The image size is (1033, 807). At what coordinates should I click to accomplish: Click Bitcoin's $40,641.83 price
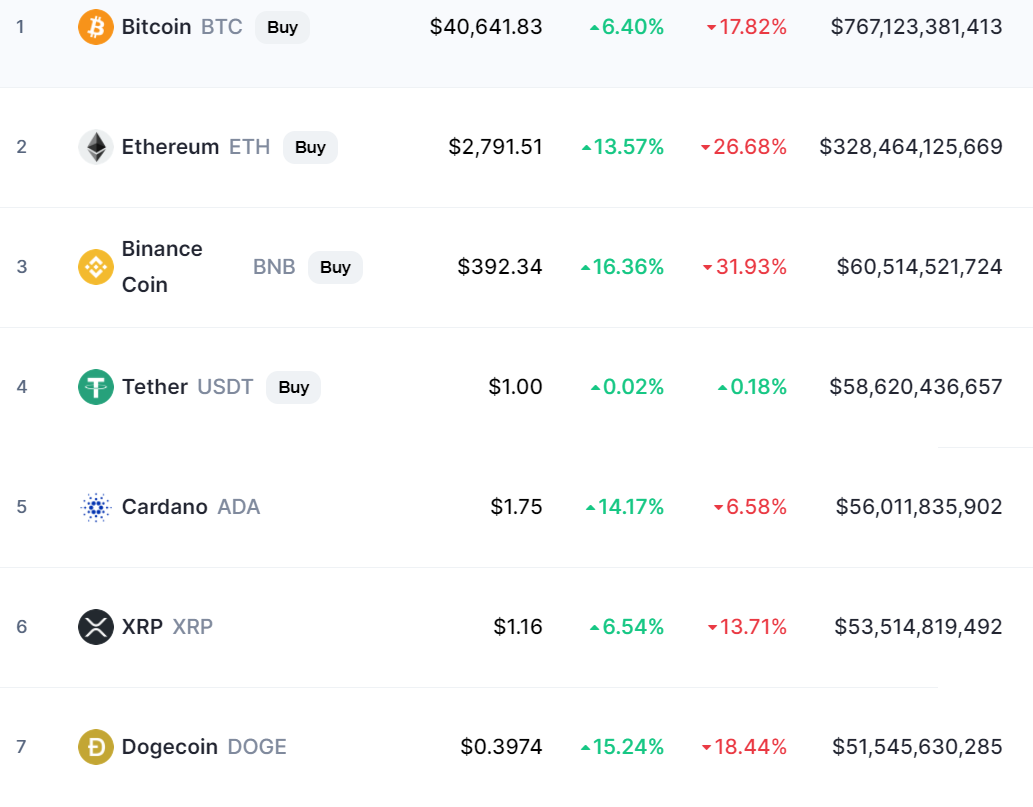point(486,27)
